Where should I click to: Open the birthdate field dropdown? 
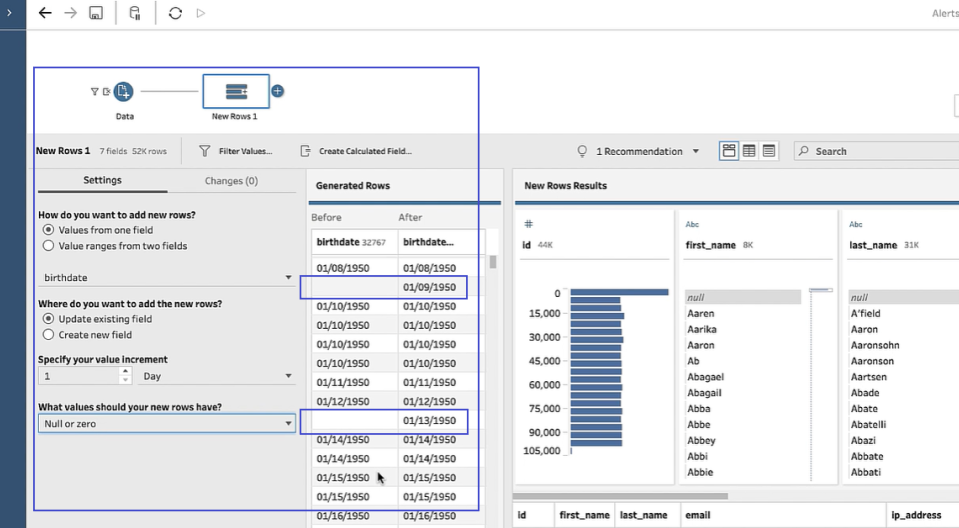click(167, 278)
